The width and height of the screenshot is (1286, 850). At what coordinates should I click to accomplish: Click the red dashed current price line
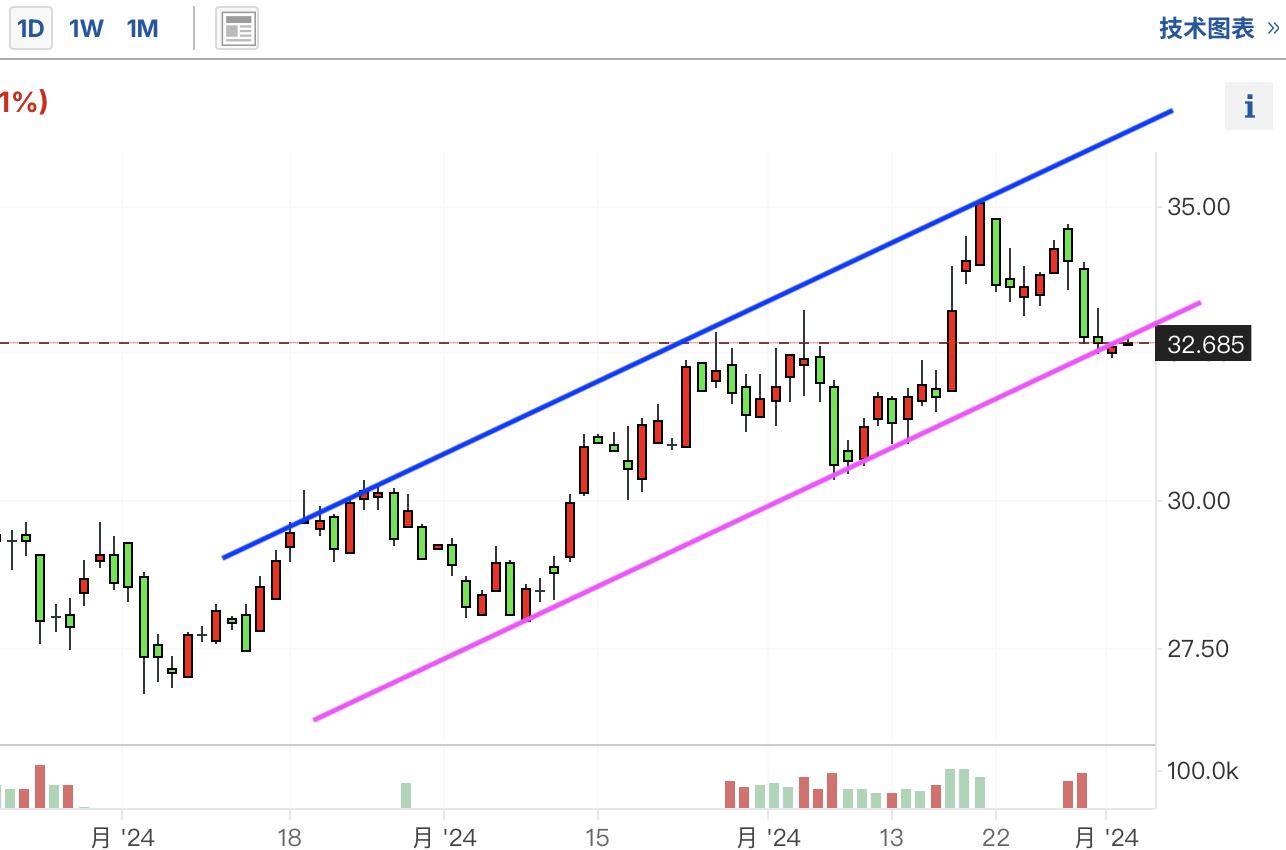577,343
